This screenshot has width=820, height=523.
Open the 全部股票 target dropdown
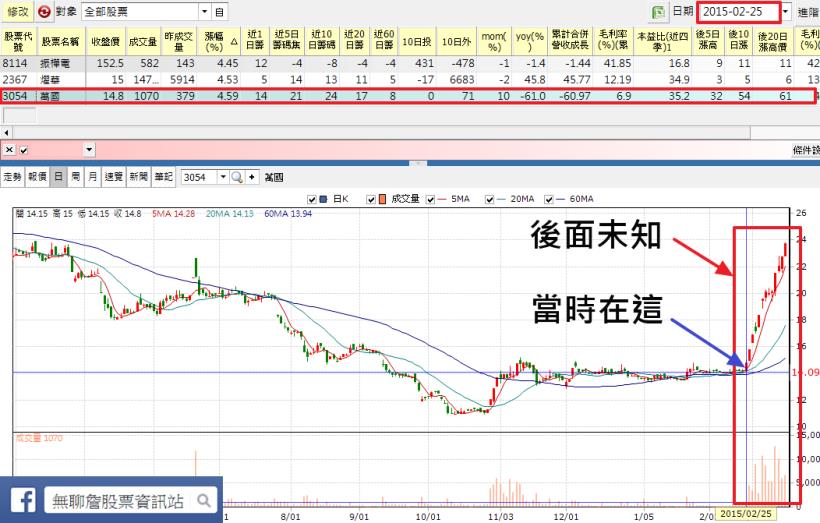coord(205,12)
